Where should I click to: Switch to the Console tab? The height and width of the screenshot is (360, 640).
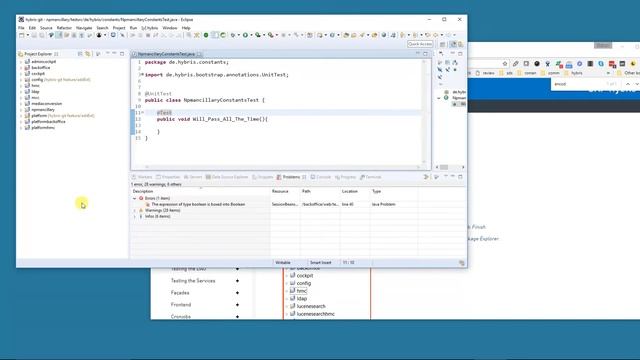(x=321, y=177)
